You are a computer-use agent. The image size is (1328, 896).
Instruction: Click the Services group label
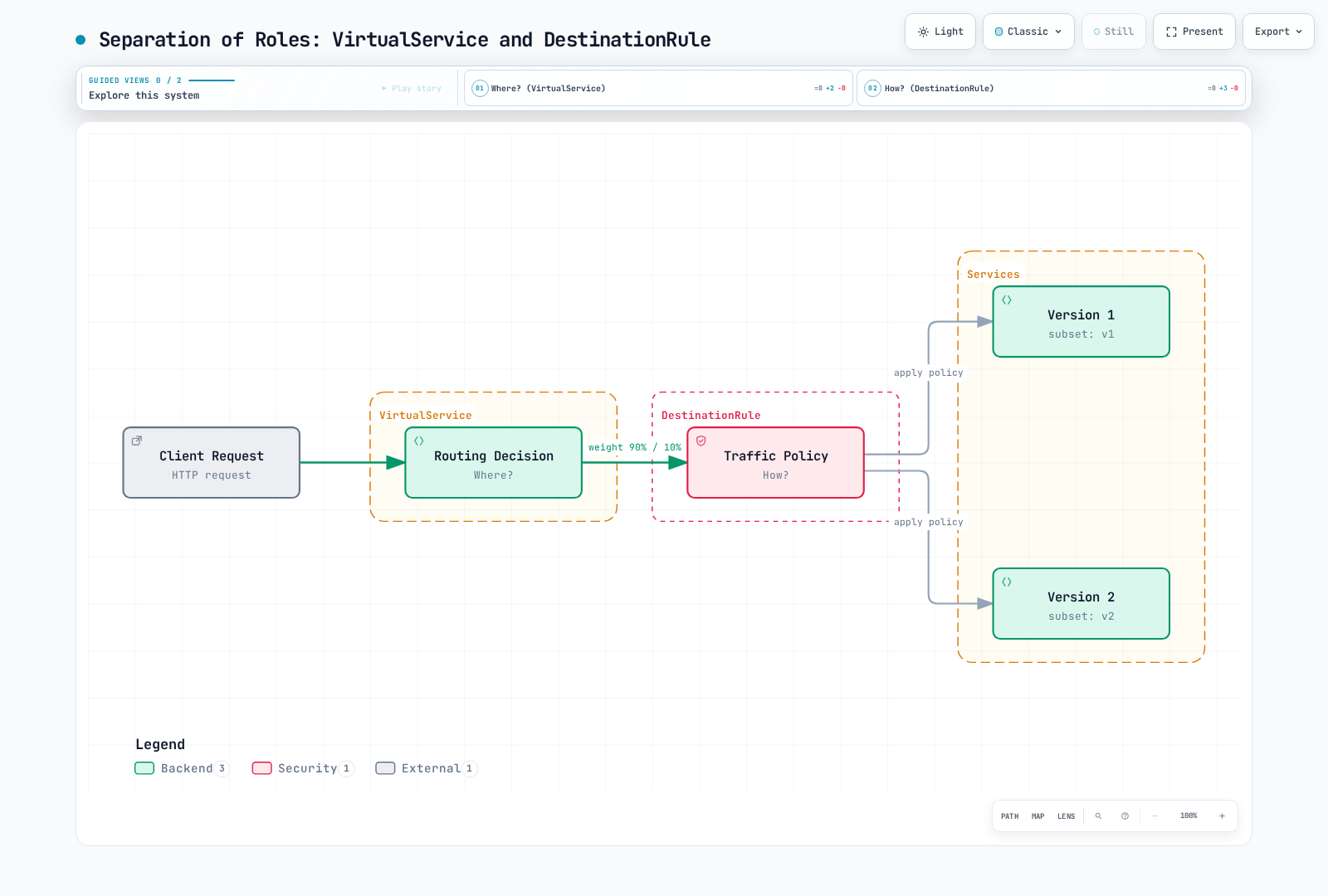[x=994, y=275]
